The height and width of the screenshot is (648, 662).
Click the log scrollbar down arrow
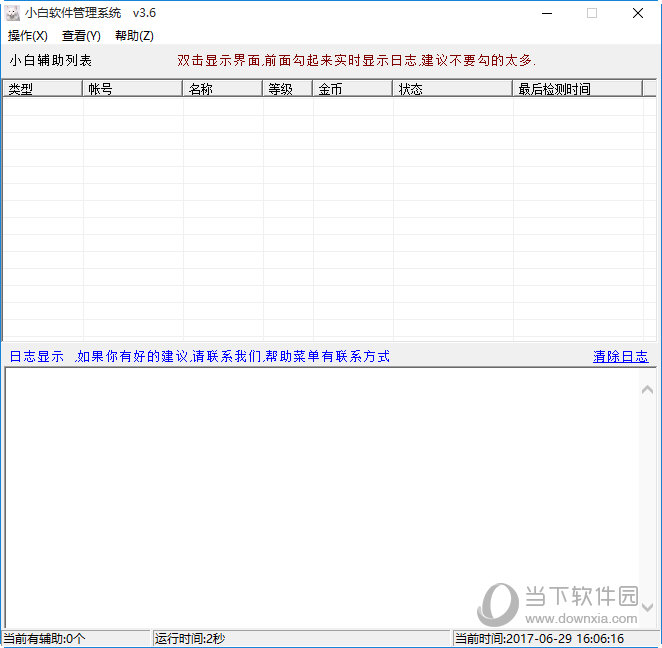[647, 607]
